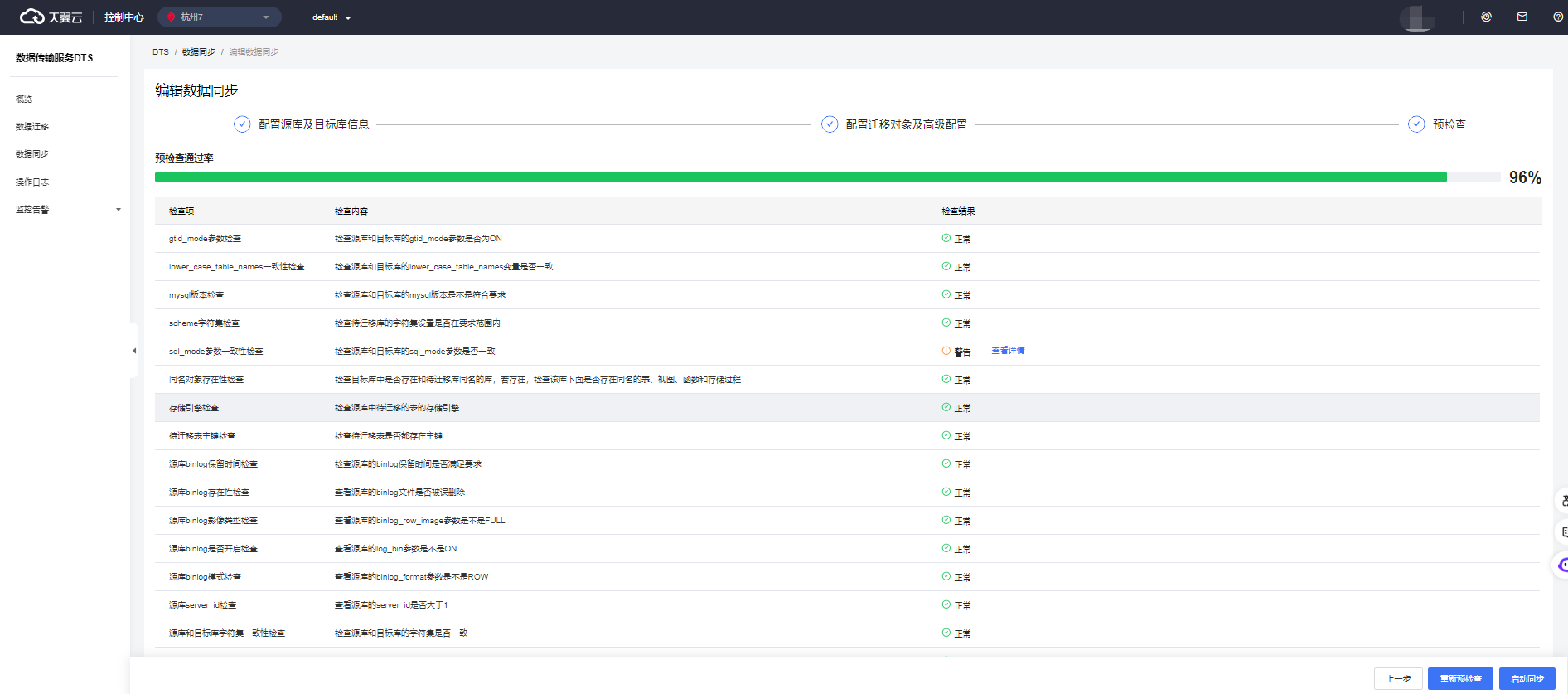Click the red location pin icon
The image size is (1568, 694).
click(x=172, y=17)
